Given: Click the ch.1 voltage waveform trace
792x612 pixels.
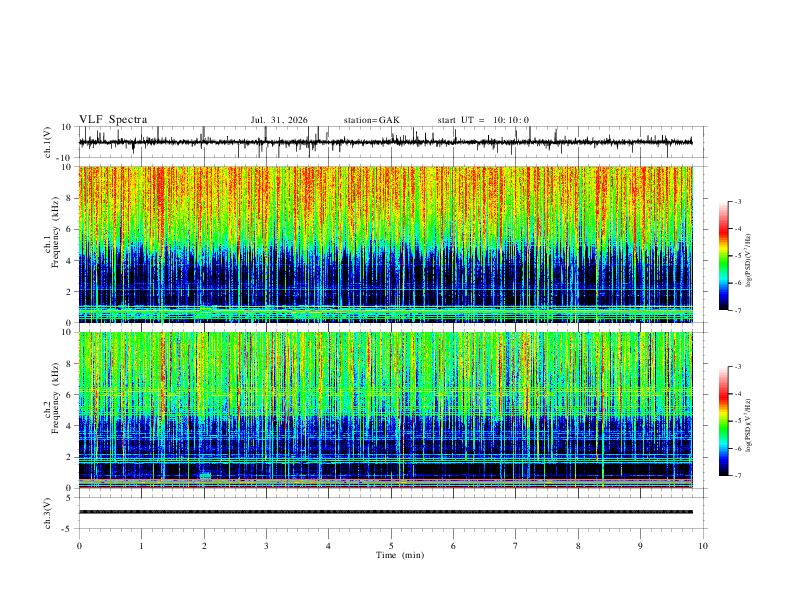Looking at the screenshot, I should point(385,142).
